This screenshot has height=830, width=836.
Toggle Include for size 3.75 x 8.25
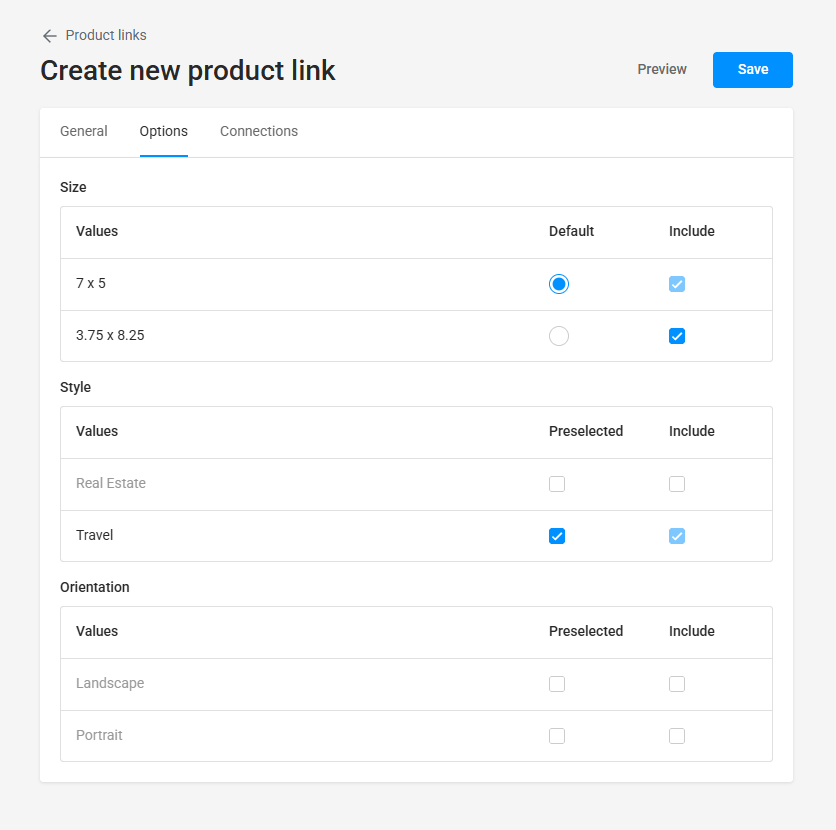[677, 335]
